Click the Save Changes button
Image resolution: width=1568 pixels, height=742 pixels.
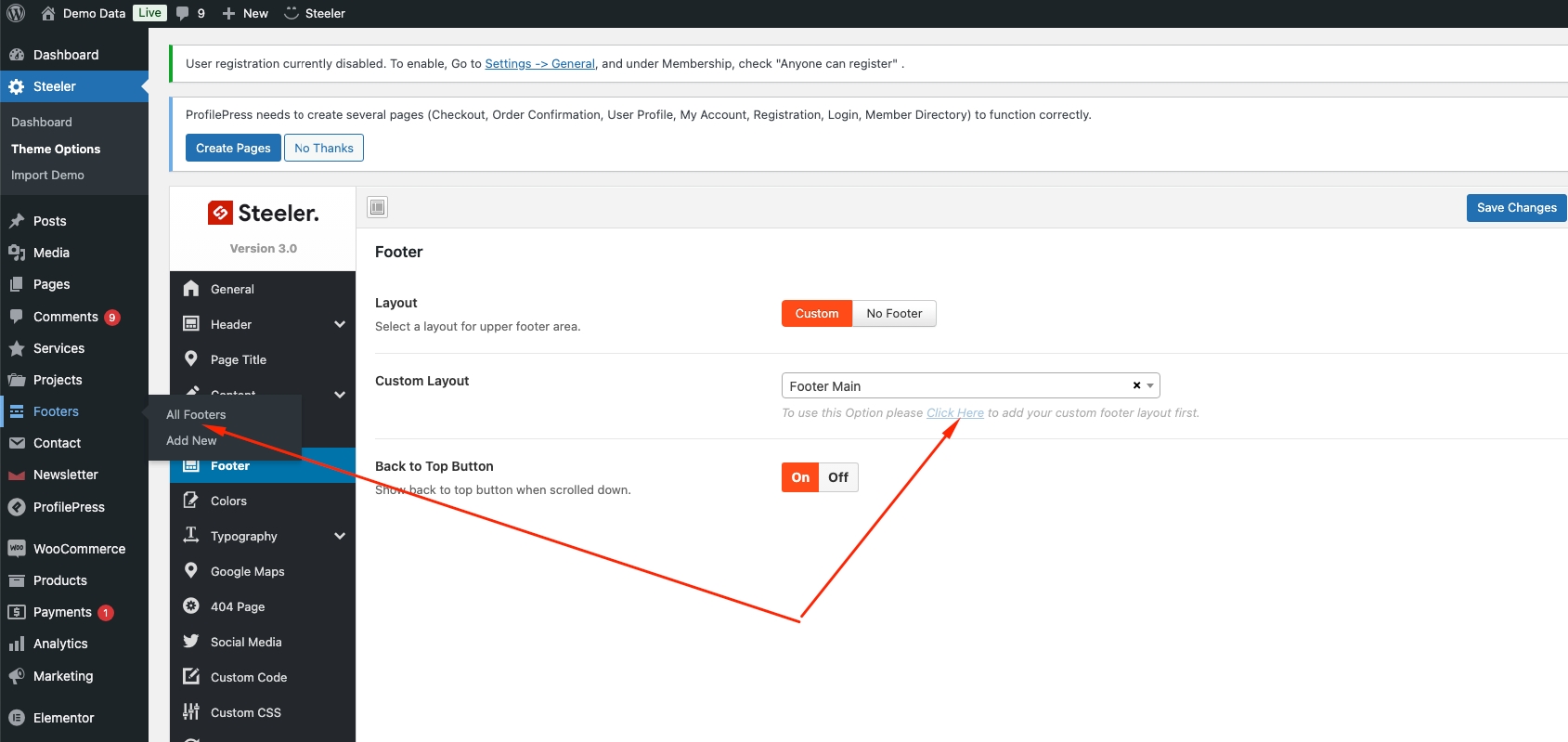1516,208
